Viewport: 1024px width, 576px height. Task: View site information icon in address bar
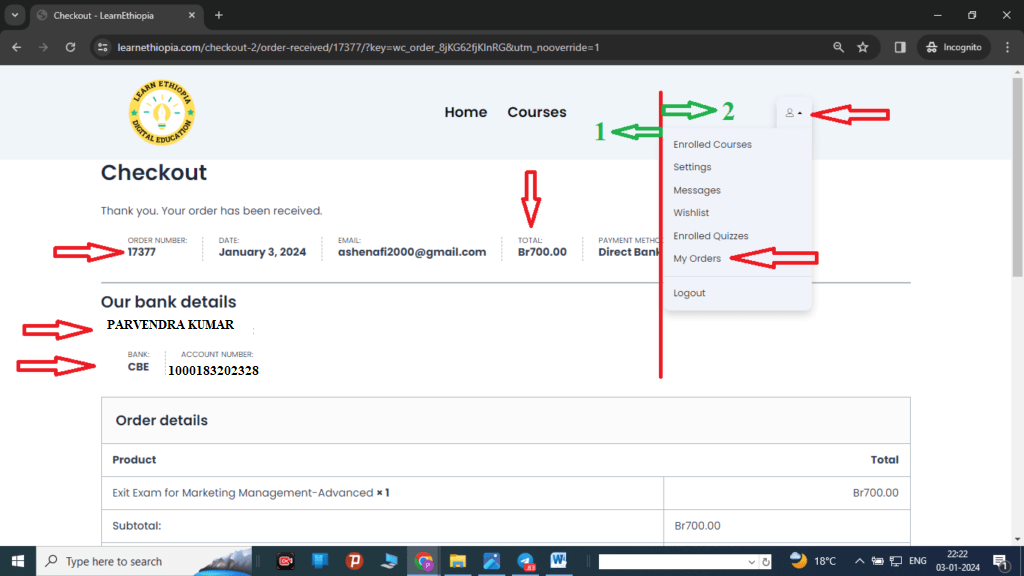(x=103, y=47)
